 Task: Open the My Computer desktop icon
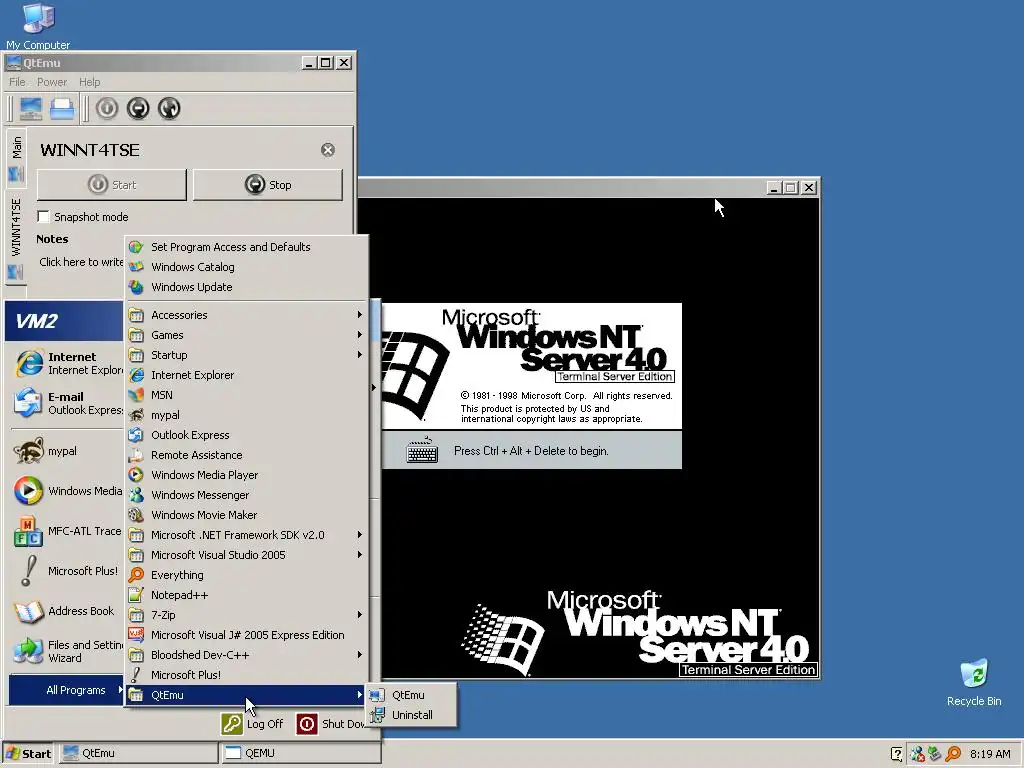38,26
